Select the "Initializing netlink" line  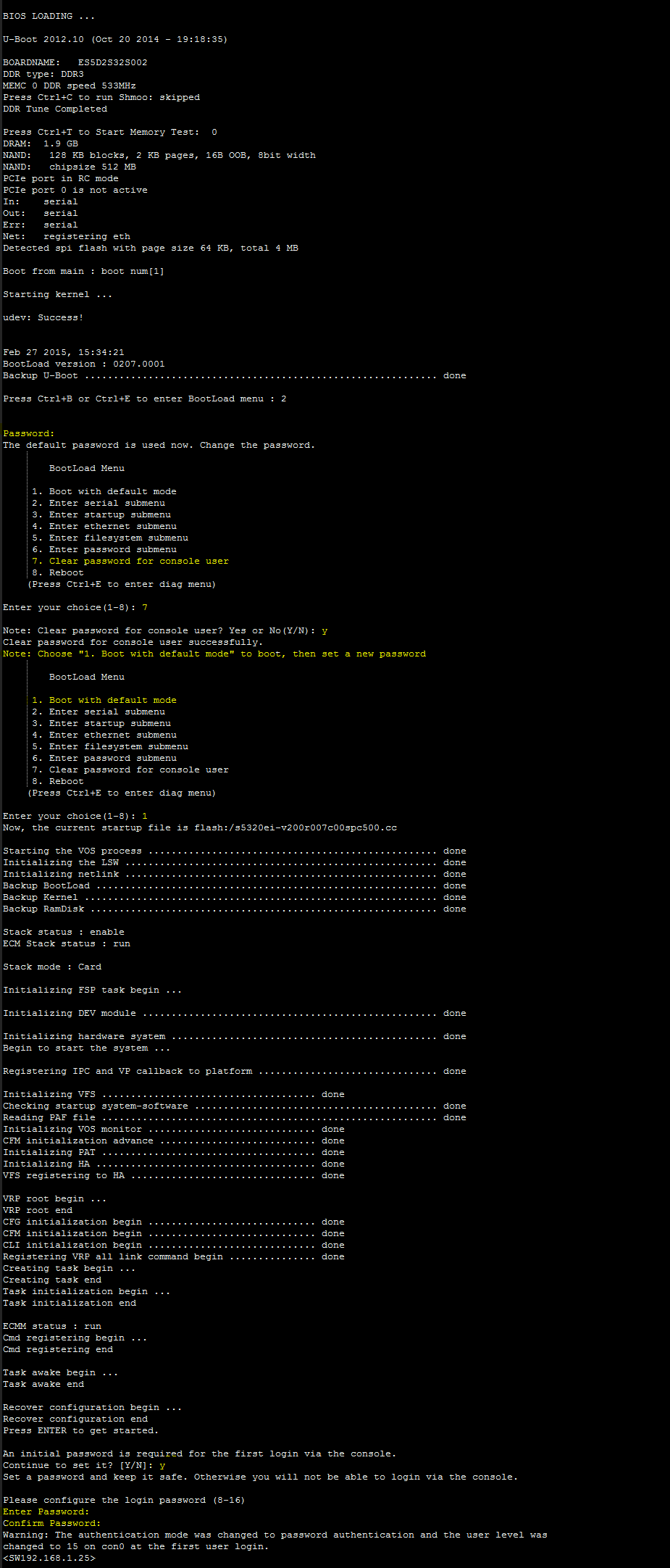coord(235,874)
